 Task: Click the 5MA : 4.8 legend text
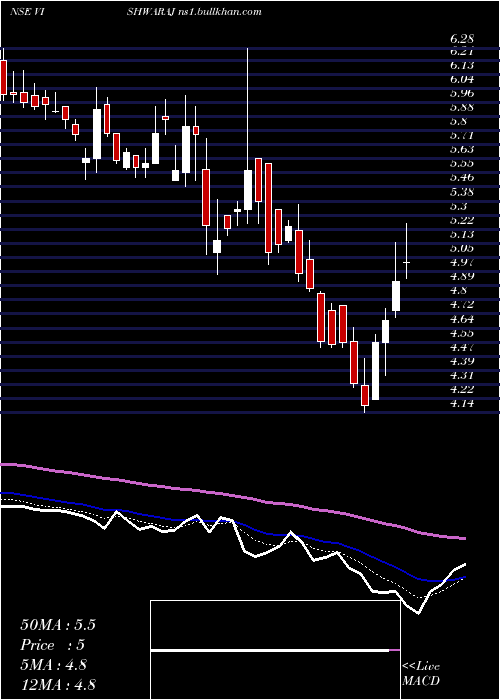54,665
